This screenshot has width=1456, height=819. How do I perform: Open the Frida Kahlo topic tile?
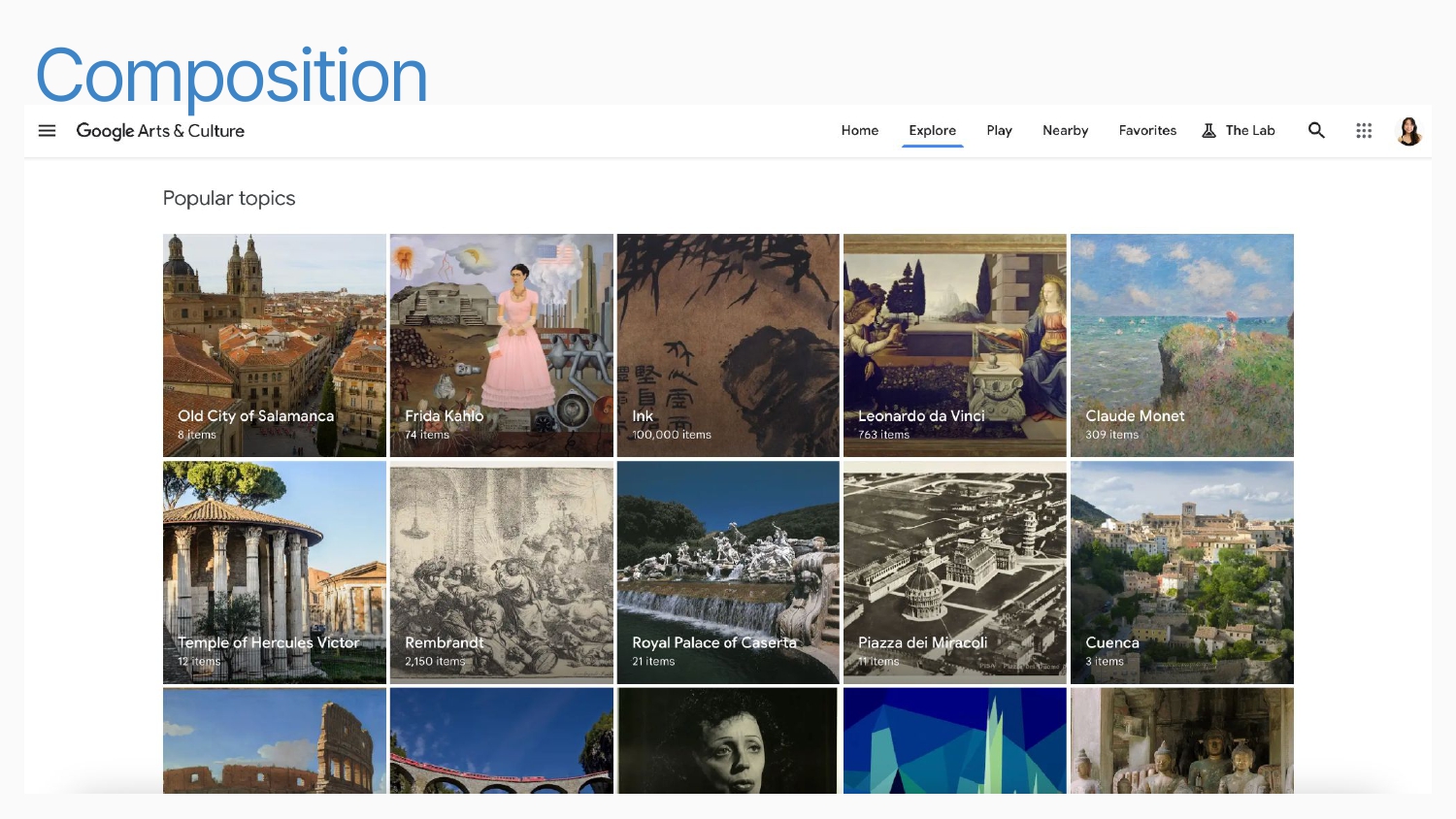[501, 345]
